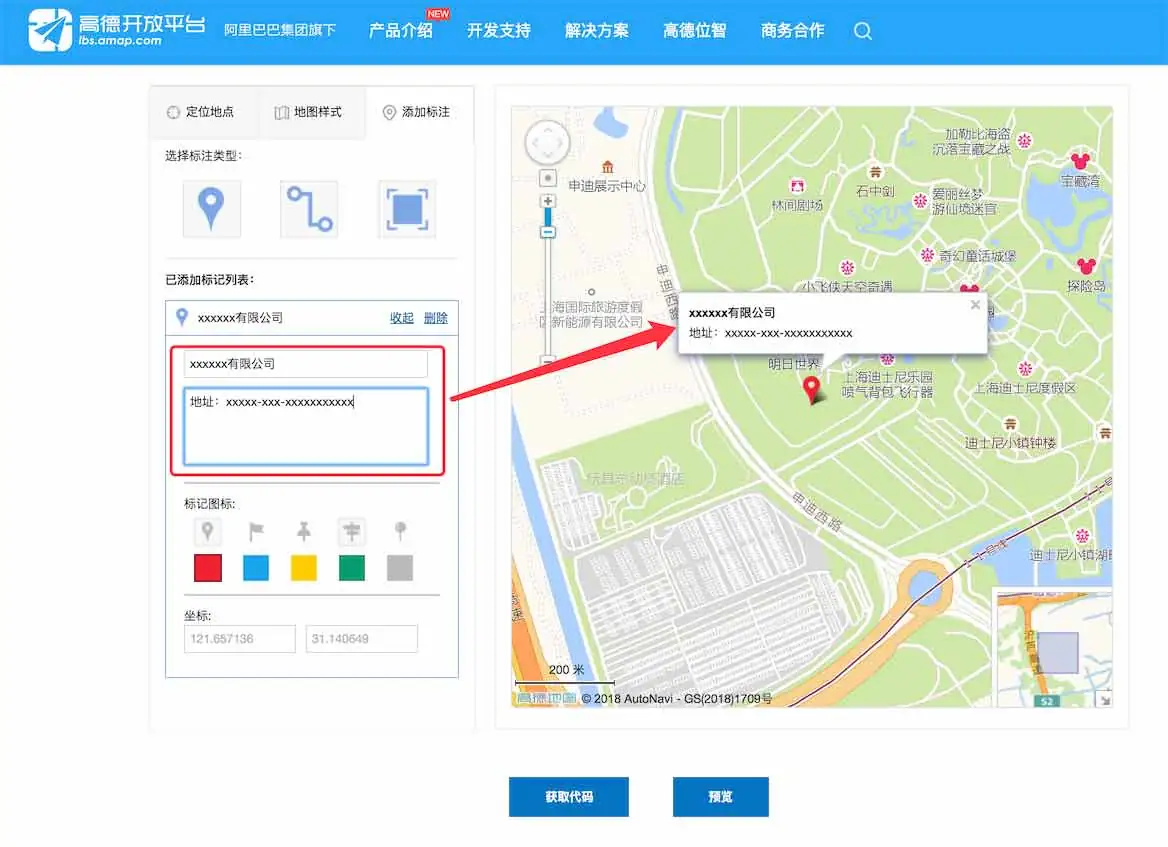The width and height of the screenshot is (1168, 847).
Task: Delete the marker using the 删除 link
Action: pos(436,317)
